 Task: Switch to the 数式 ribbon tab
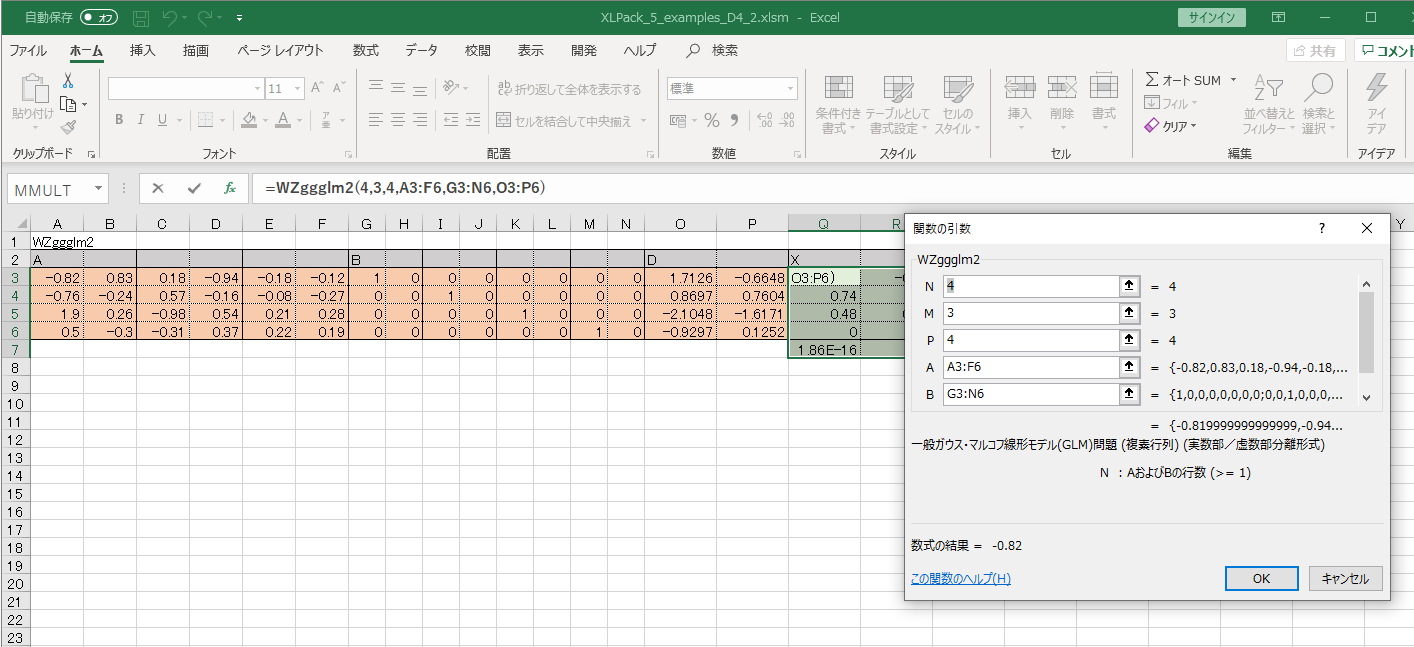coord(366,50)
